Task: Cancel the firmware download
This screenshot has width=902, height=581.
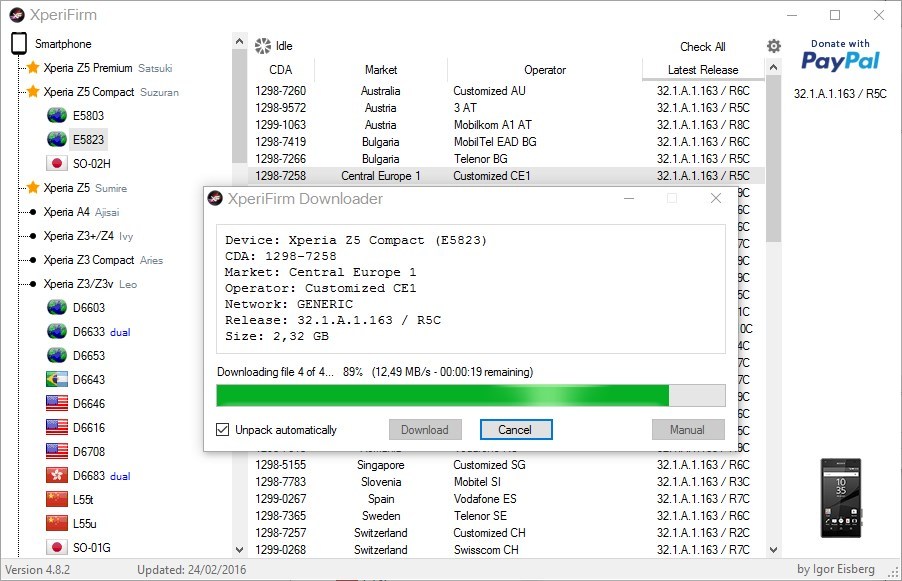Action: pos(516,430)
